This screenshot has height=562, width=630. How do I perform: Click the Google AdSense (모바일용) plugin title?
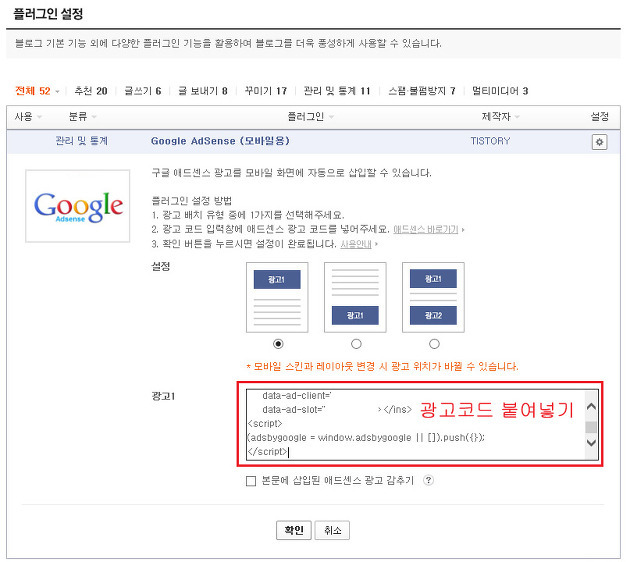click(220, 141)
